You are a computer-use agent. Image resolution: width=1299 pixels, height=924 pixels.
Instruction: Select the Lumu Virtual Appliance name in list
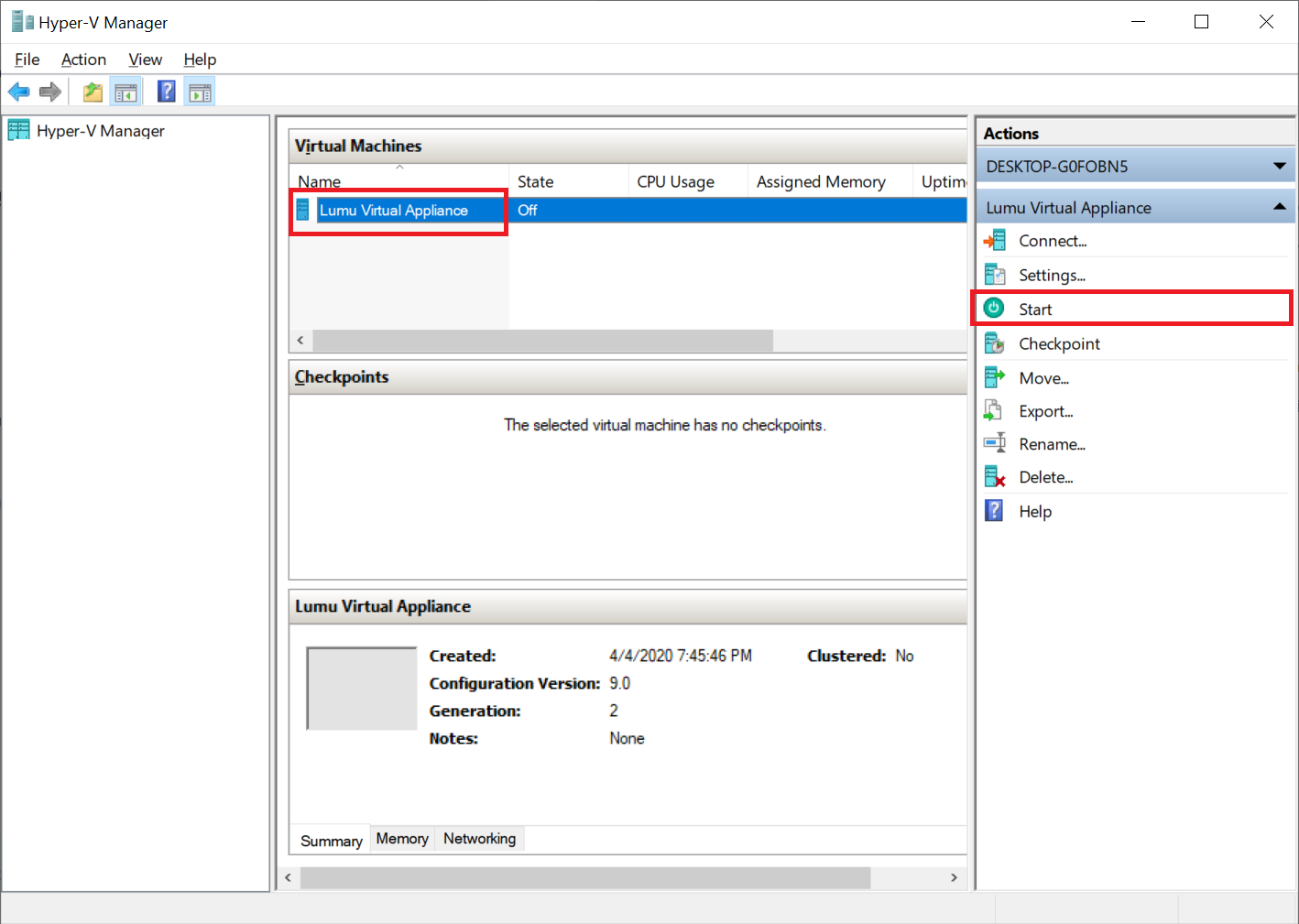[394, 211]
